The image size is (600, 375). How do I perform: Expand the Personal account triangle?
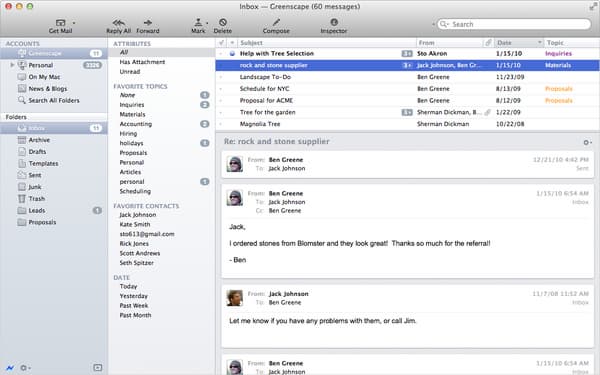(x=12, y=65)
